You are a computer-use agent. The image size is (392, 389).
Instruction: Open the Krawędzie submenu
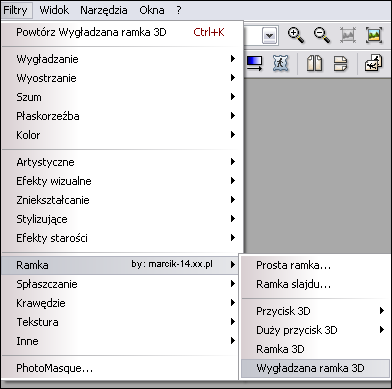click(120, 303)
